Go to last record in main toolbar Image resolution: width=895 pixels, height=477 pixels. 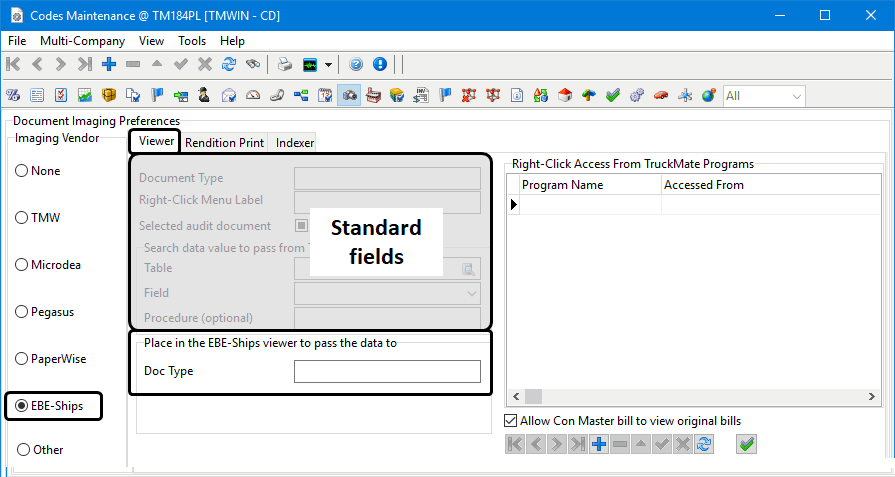[85, 64]
